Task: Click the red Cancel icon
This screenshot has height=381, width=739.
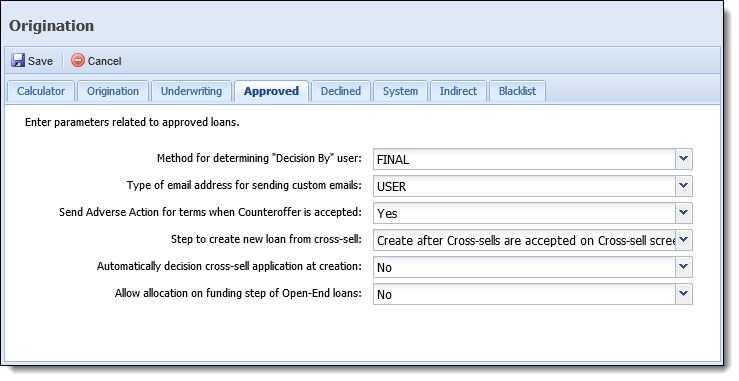Action: point(78,60)
